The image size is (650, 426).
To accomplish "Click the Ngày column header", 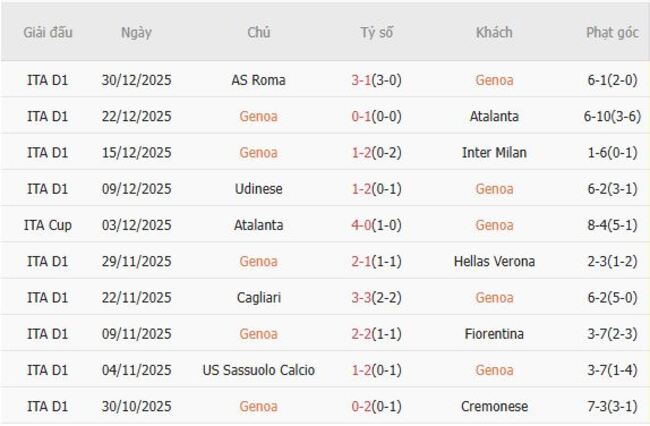I will [x=136, y=32].
